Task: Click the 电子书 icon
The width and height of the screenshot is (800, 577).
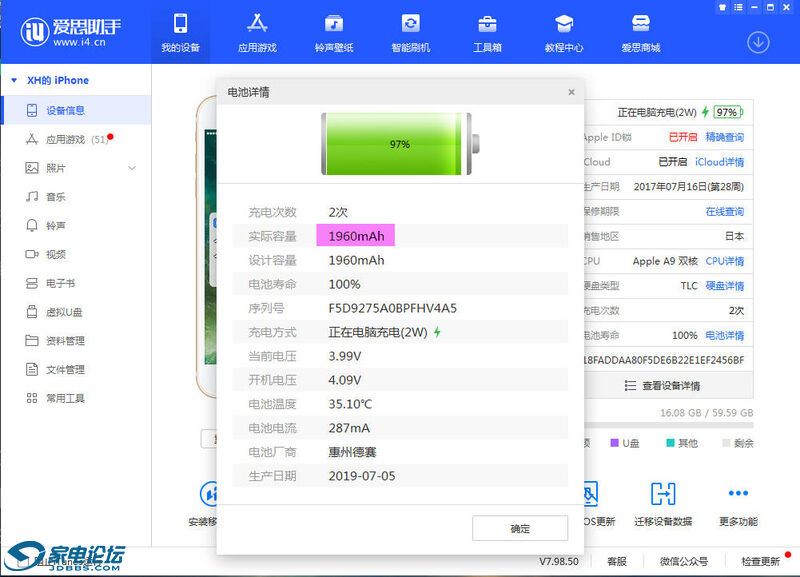Action: [x=32, y=283]
